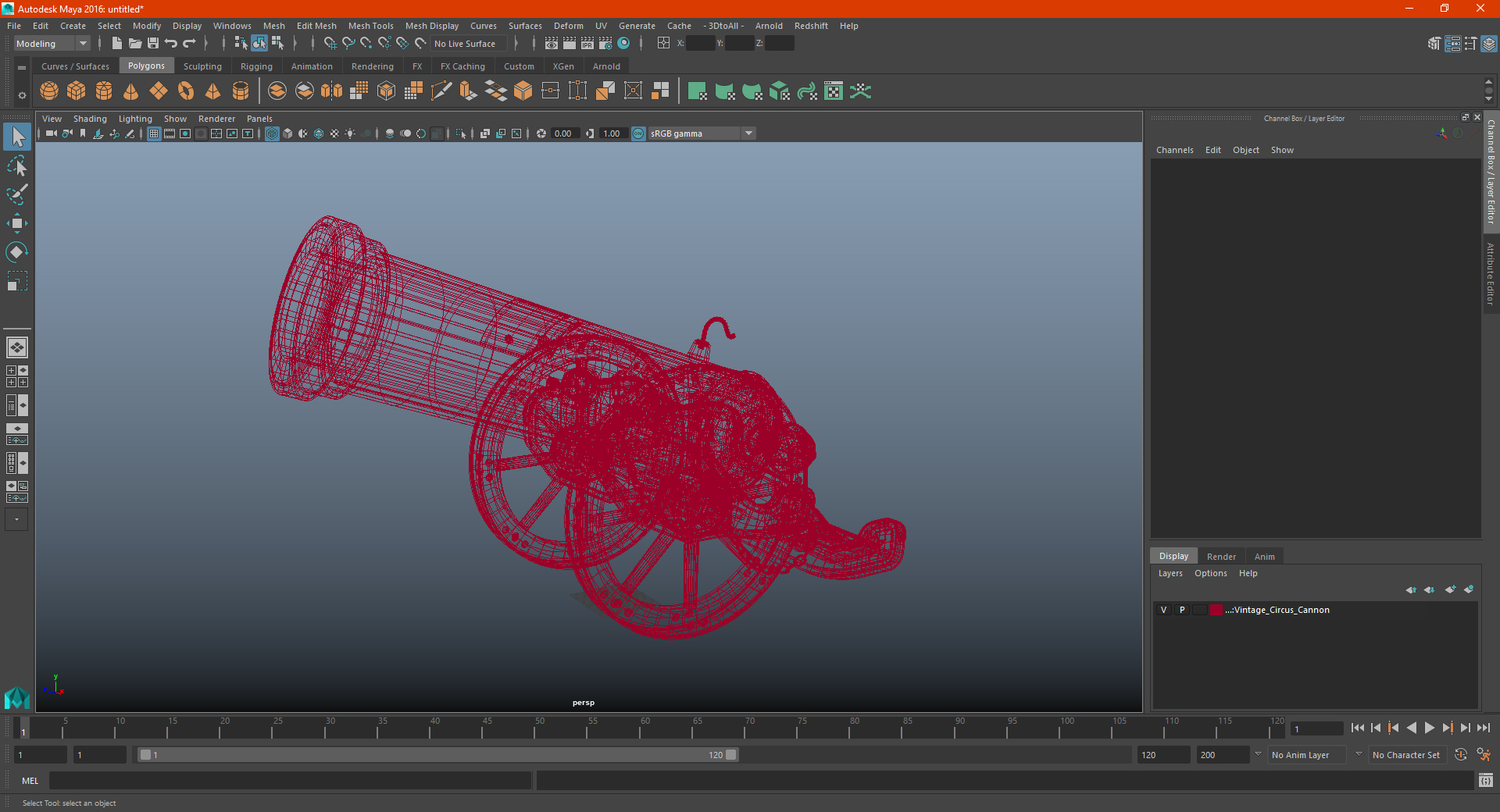Click the Open Scene folder icon

(134, 44)
